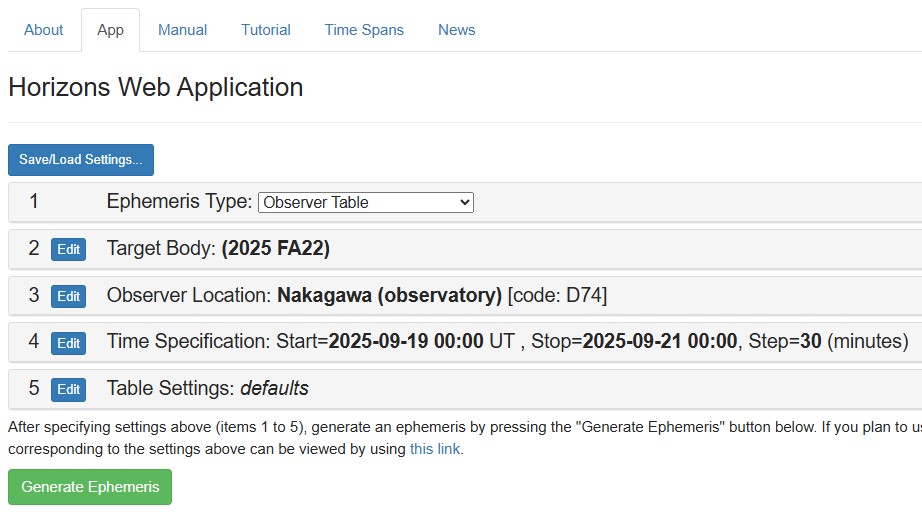Edit the Target Body setting
Viewport: 922px width, 514px height.
68,249
